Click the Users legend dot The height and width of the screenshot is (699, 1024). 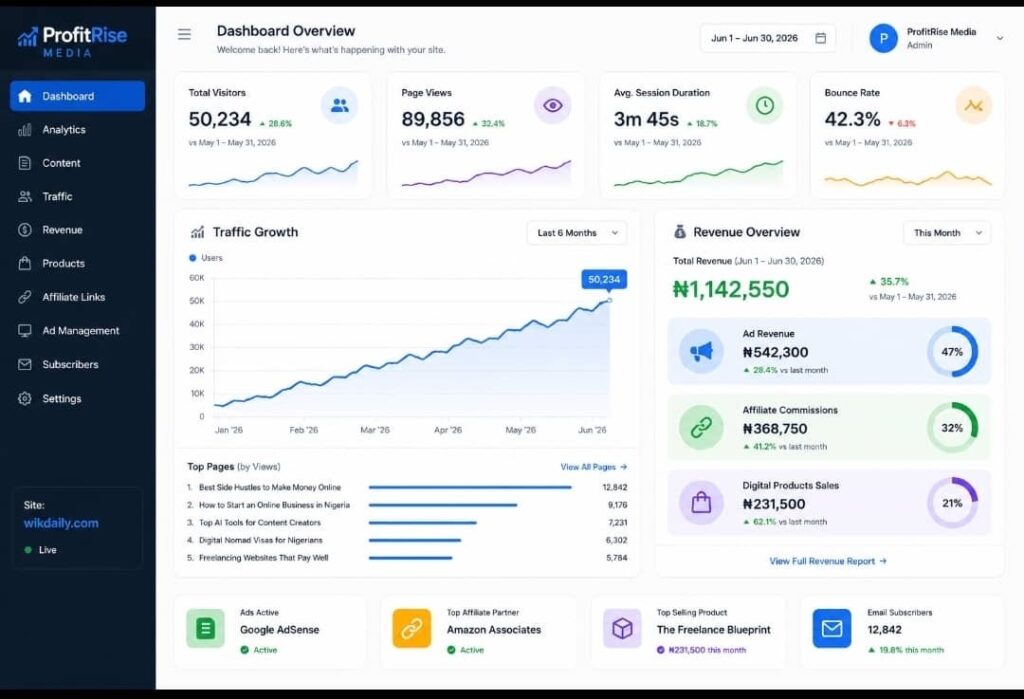click(x=193, y=258)
